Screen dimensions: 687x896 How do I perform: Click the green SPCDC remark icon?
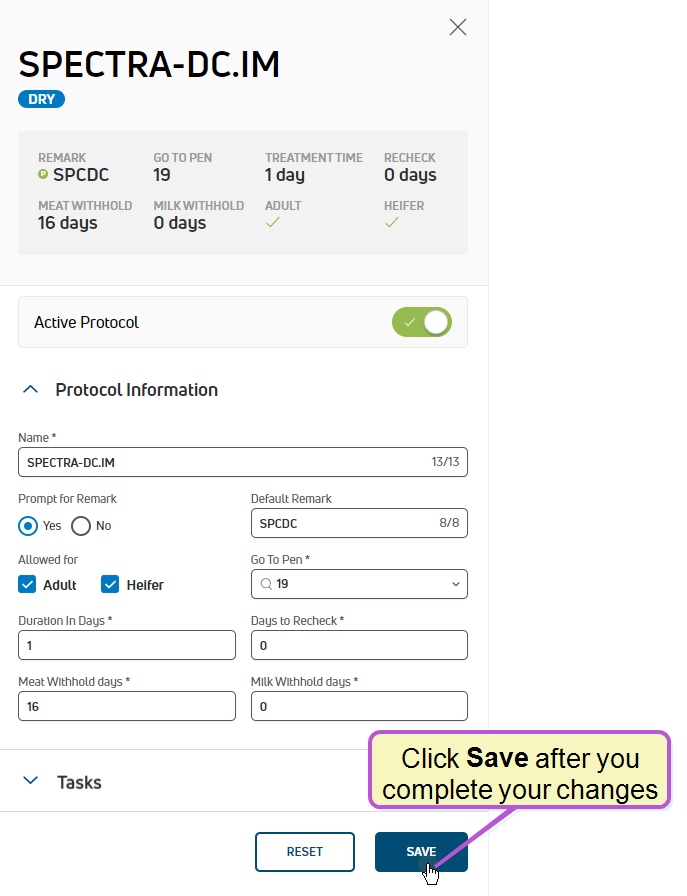tap(43, 174)
